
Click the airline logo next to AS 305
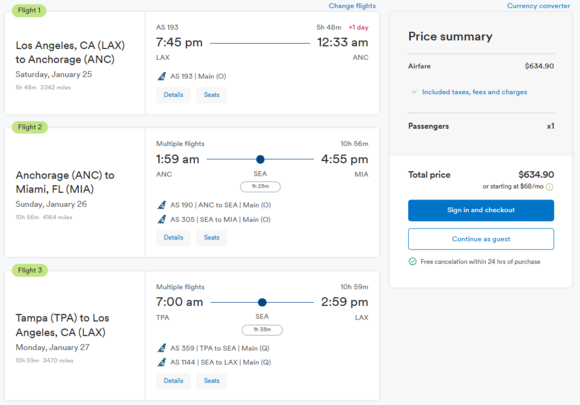(162, 219)
